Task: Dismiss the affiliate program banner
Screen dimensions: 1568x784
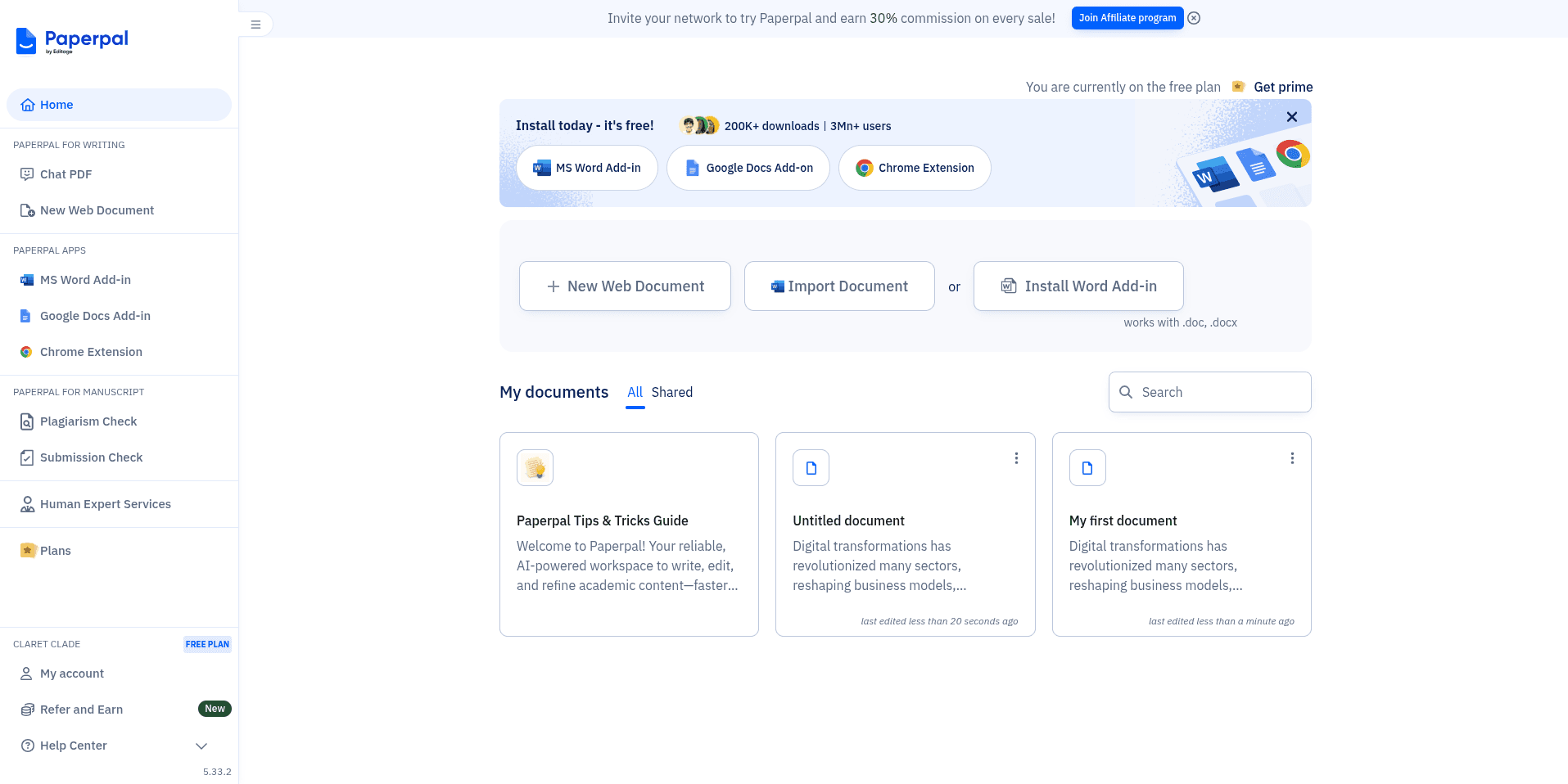Action: tap(1194, 18)
